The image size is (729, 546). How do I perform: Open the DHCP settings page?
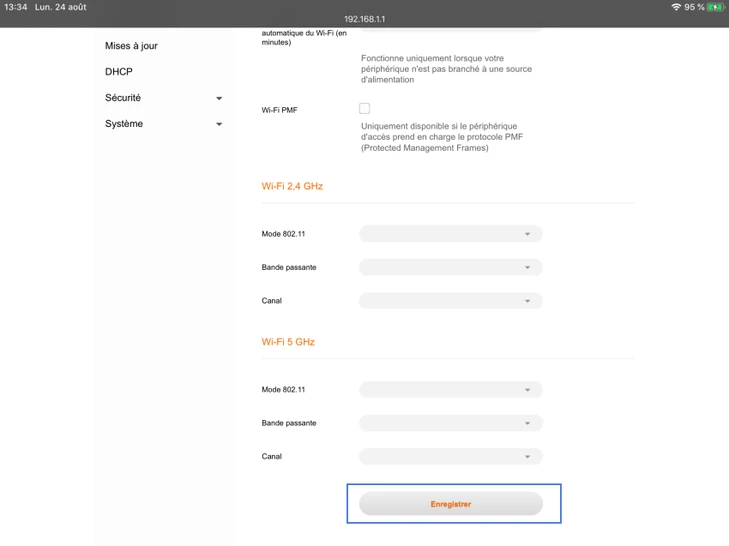[x=119, y=72]
